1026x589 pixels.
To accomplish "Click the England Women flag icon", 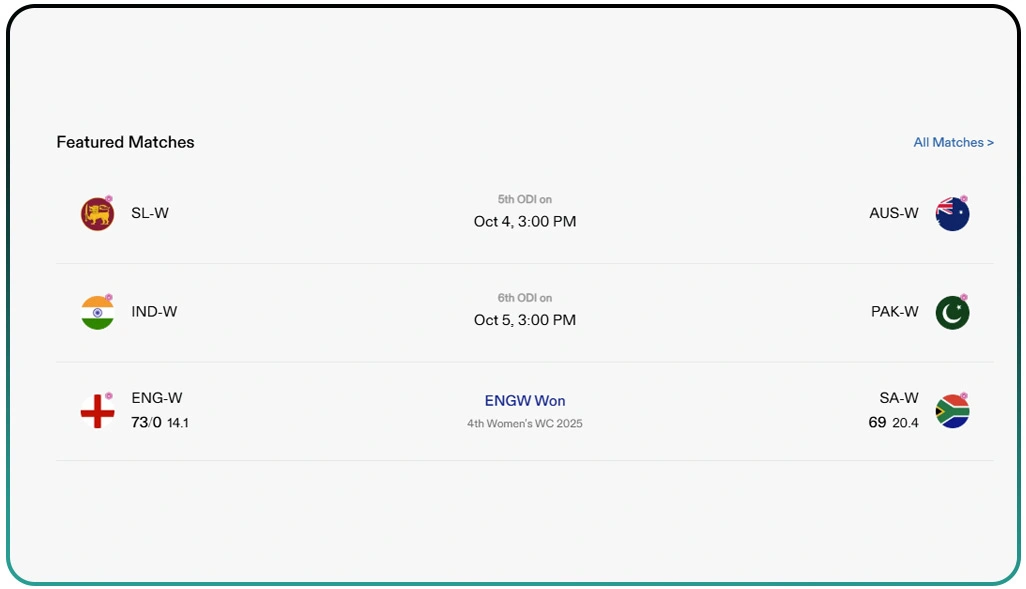I will 97,411.
